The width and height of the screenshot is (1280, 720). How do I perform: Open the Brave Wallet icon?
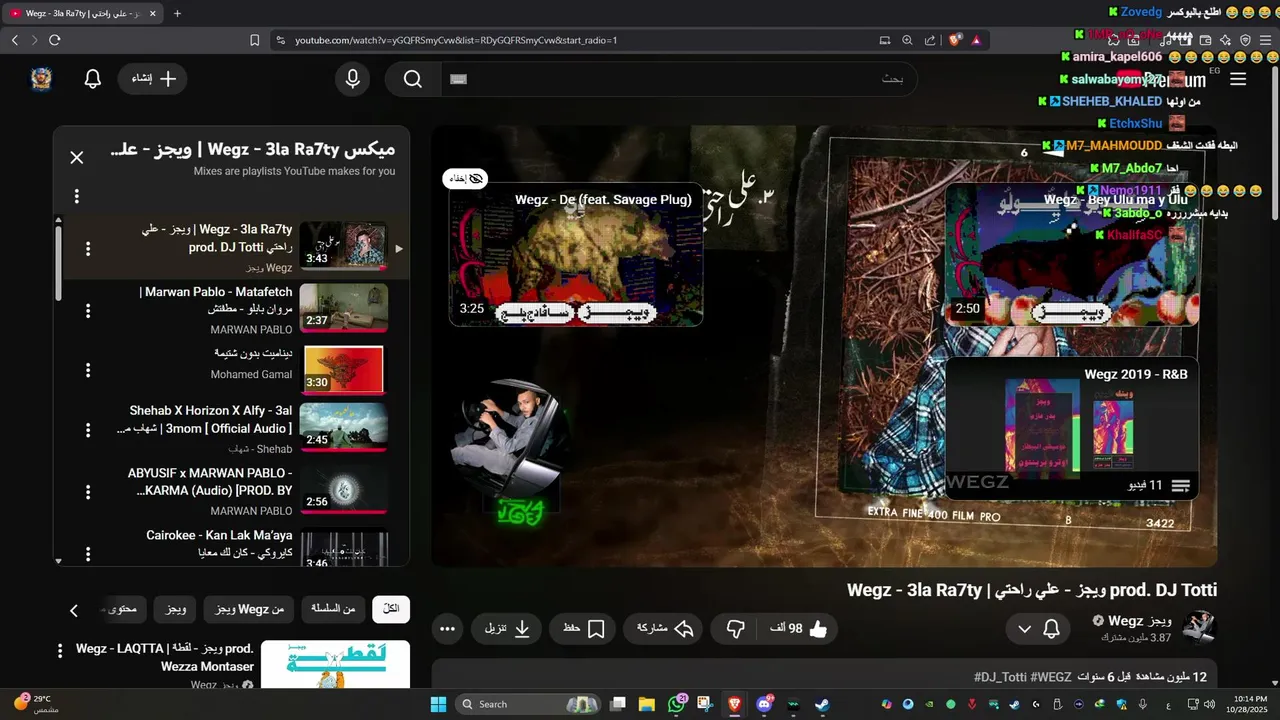1205,40
